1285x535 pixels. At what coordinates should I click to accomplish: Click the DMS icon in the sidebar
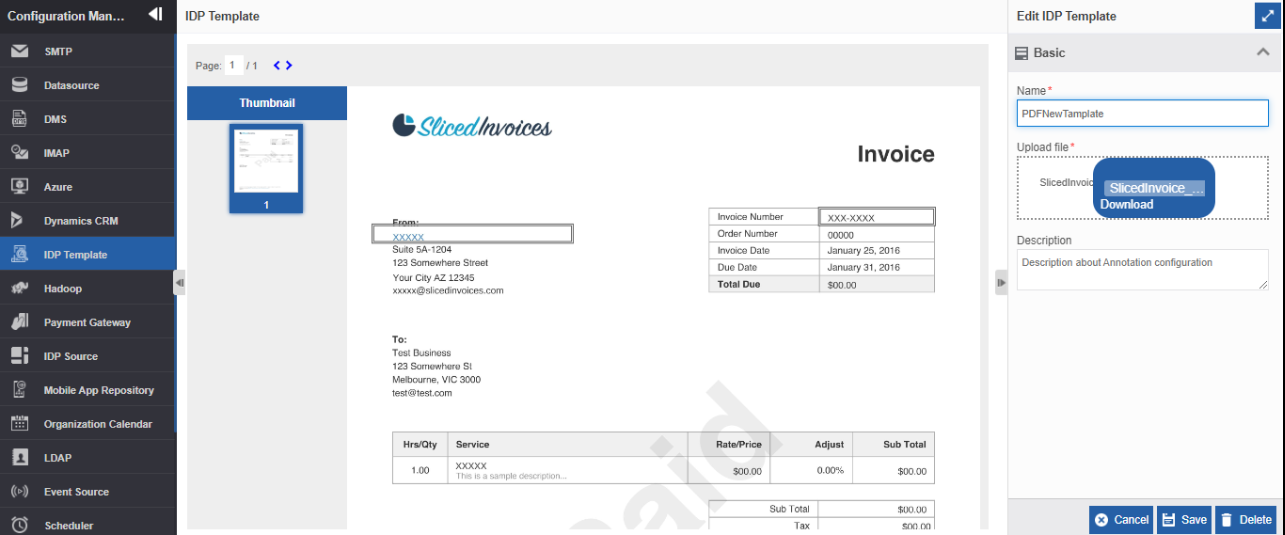tap(19, 119)
